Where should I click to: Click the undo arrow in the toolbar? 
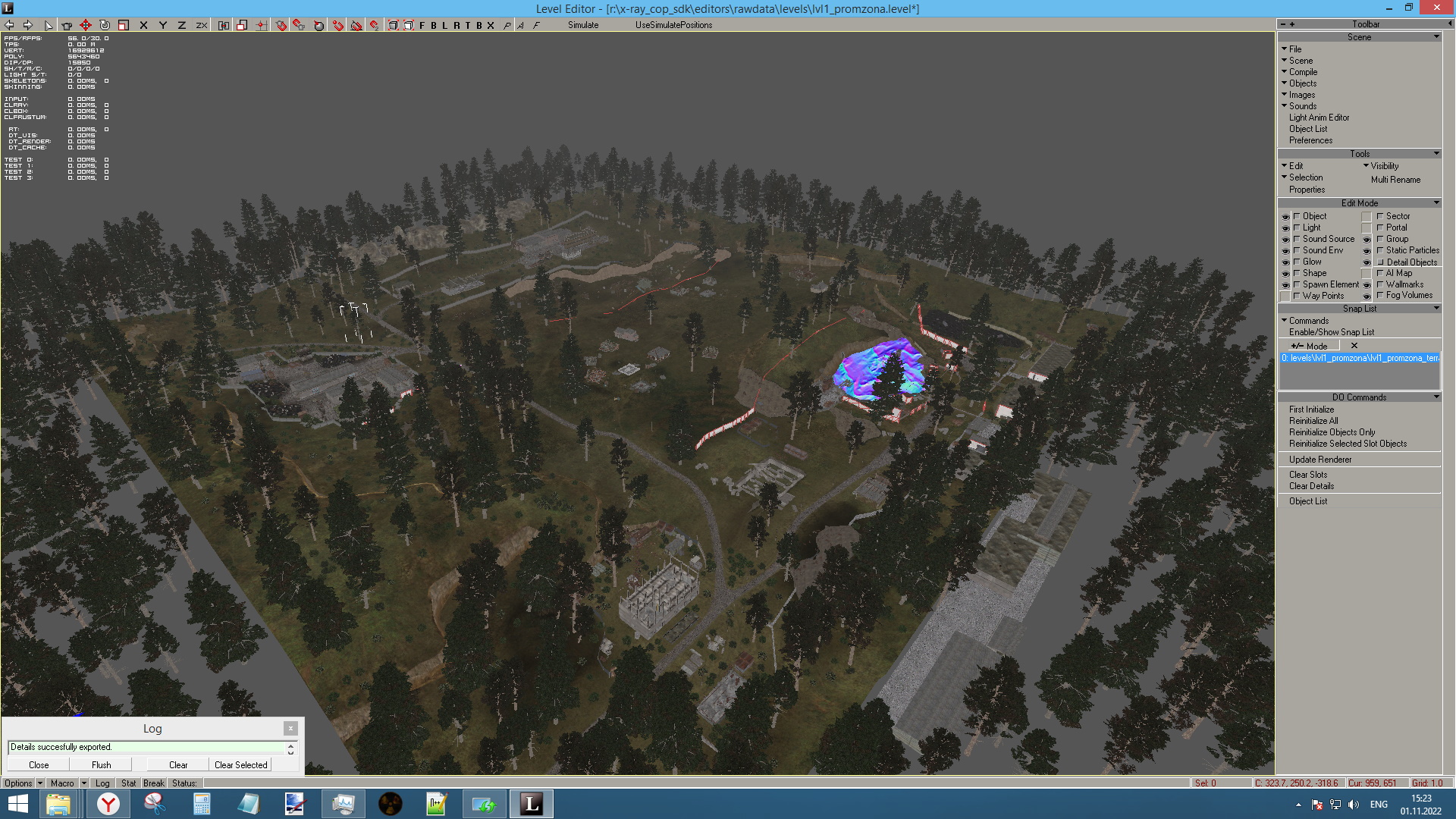(10, 25)
